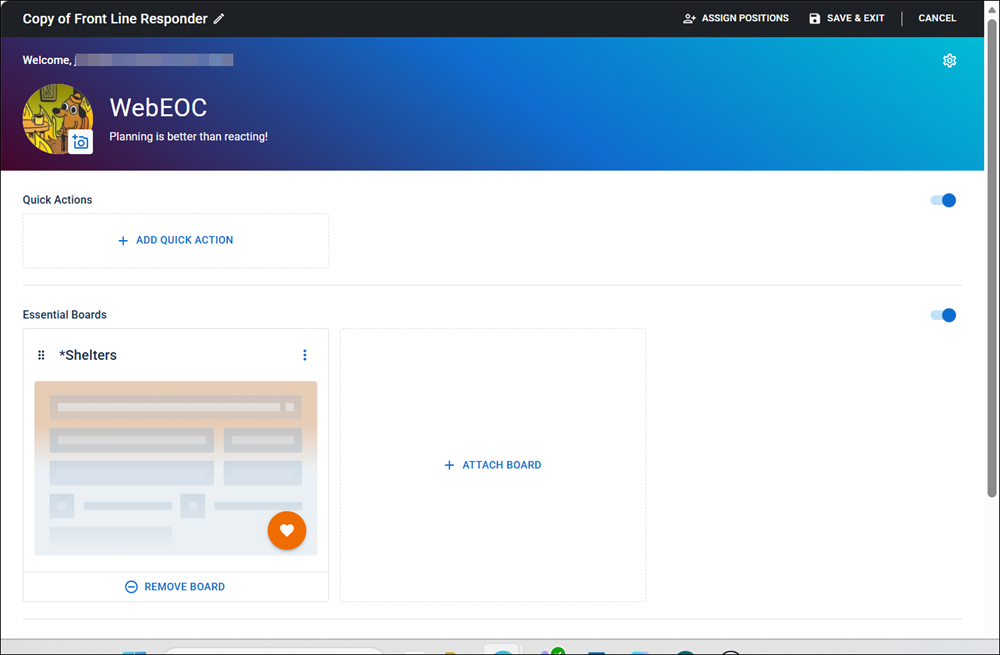The image size is (1000, 655).
Task: Add a new quick action
Action: point(175,240)
